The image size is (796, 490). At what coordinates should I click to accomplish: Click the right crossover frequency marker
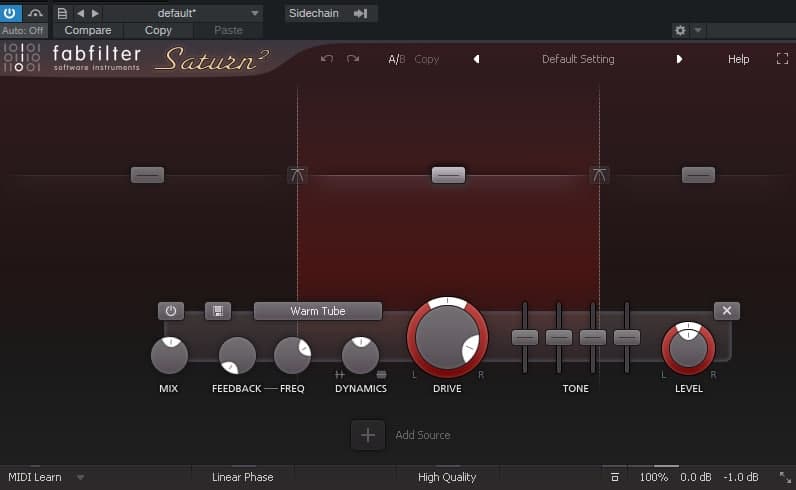click(x=599, y=175)
